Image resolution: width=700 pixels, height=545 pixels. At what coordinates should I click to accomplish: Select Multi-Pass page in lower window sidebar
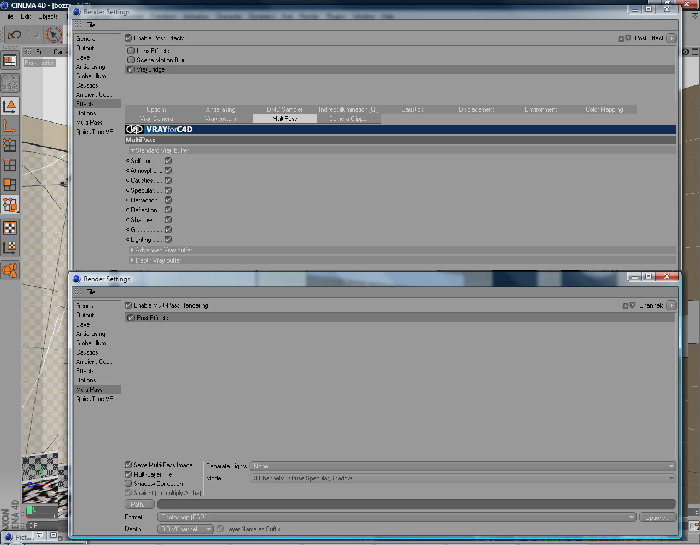pyautogui.click(x=97, y=389)
